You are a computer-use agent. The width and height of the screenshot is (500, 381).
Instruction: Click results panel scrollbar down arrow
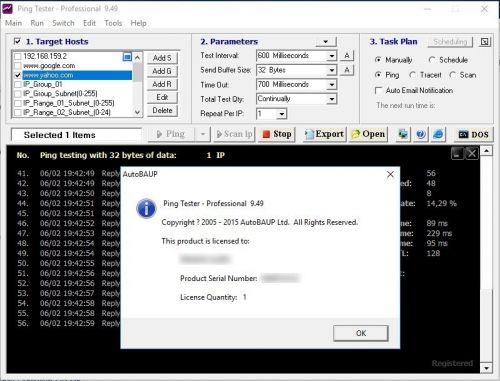click(x=487, y=368)
